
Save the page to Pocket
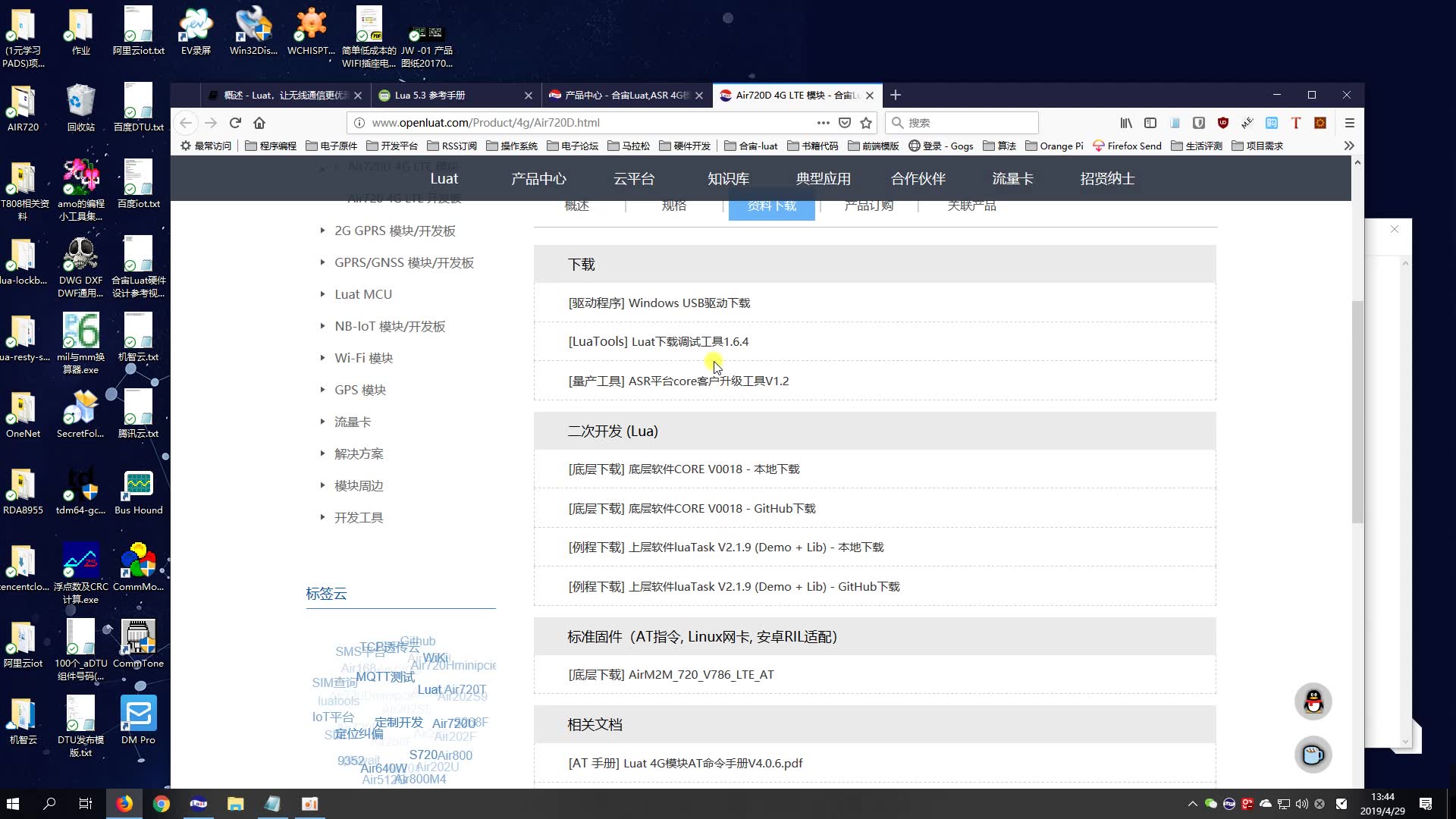(x=845, y=123)
